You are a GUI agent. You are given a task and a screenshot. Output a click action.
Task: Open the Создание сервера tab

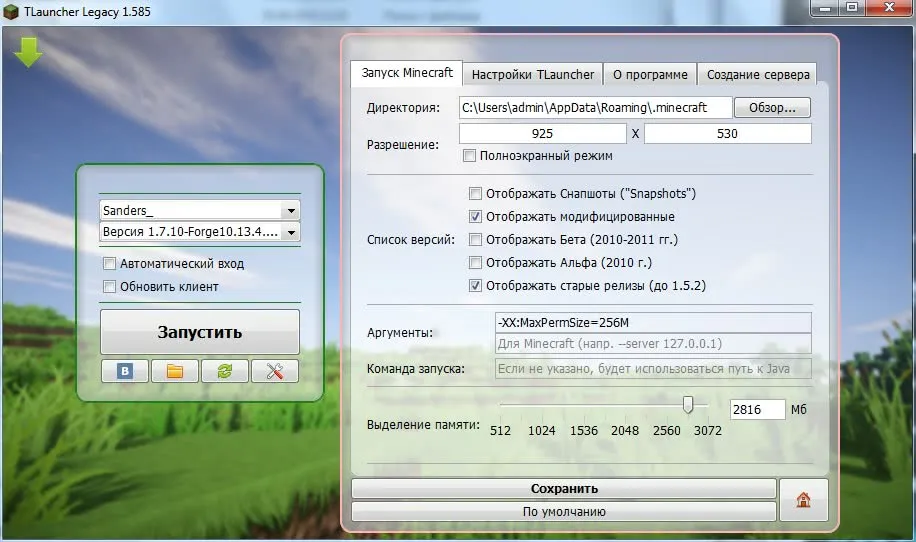(758, 74)
